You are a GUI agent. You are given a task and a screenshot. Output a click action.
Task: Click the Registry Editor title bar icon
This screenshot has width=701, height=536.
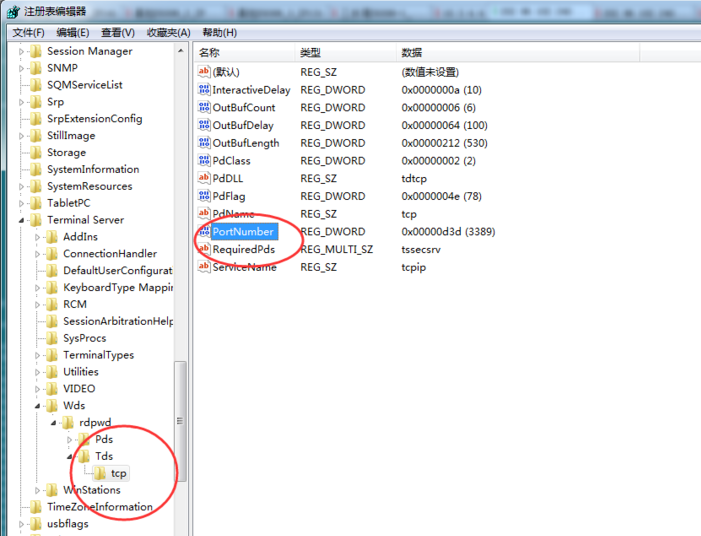[12, 11]
